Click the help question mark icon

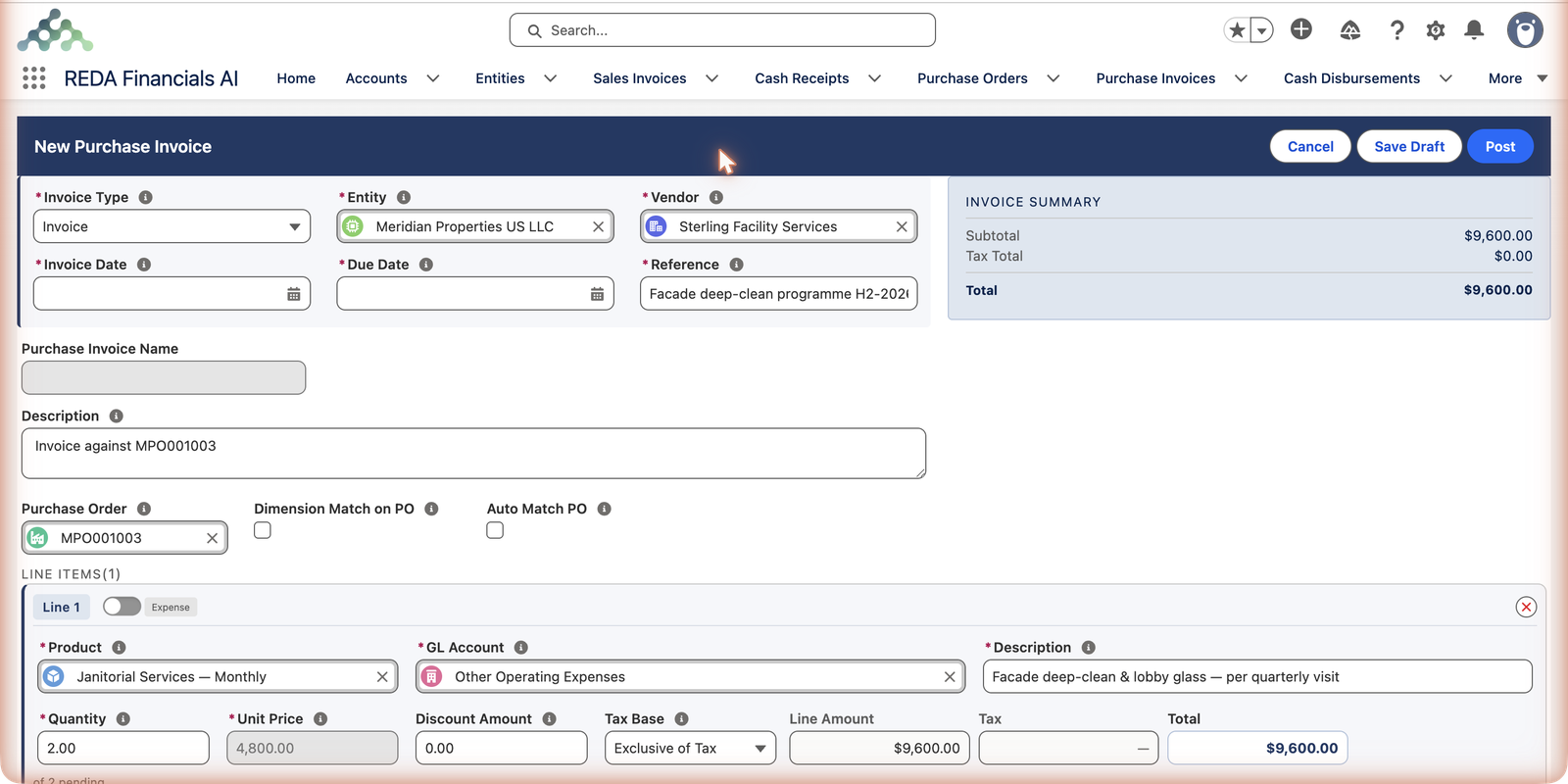click(1397, 30)
